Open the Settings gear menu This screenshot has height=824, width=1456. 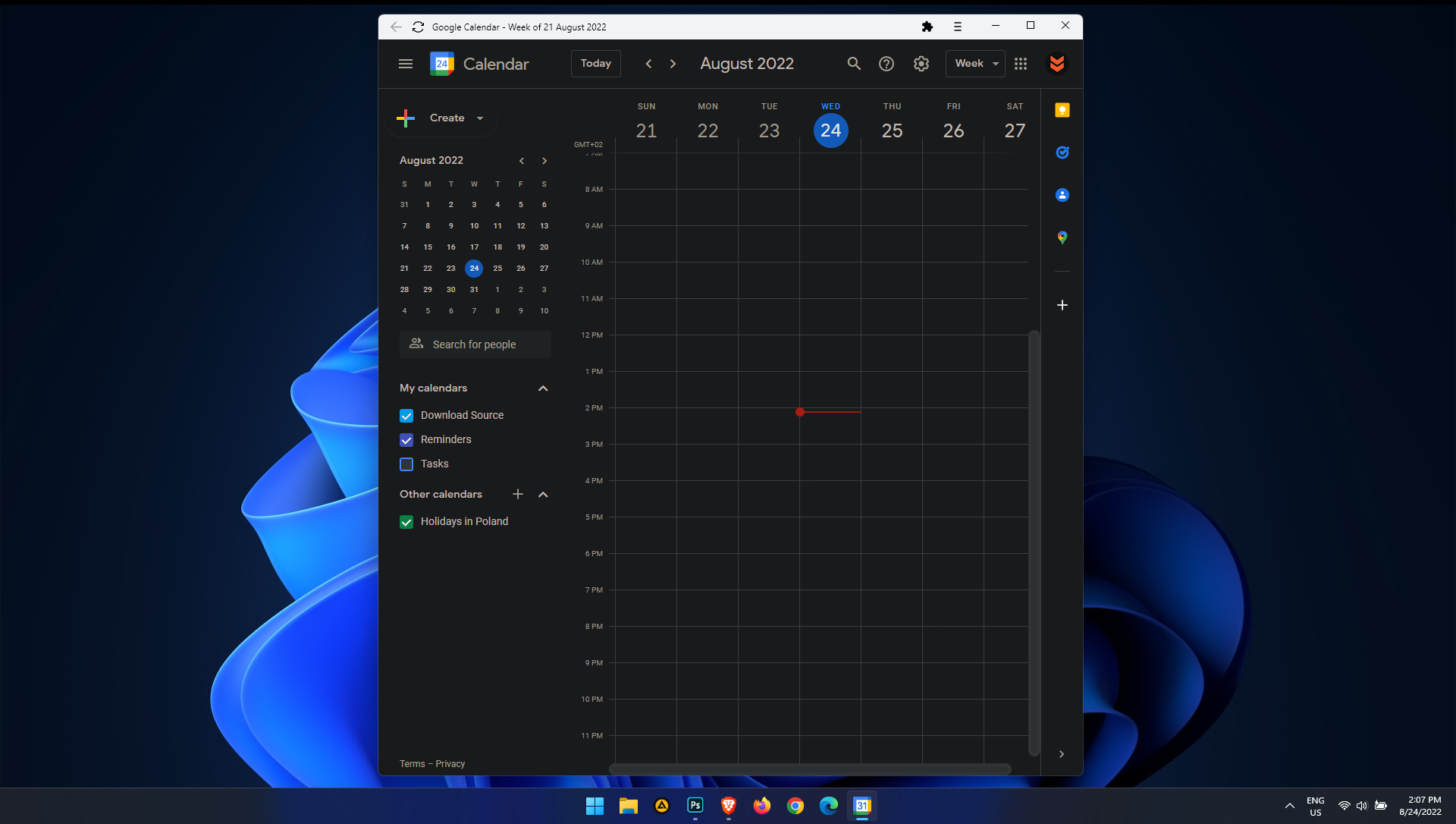pyautogui.click(x=921, y=64)
